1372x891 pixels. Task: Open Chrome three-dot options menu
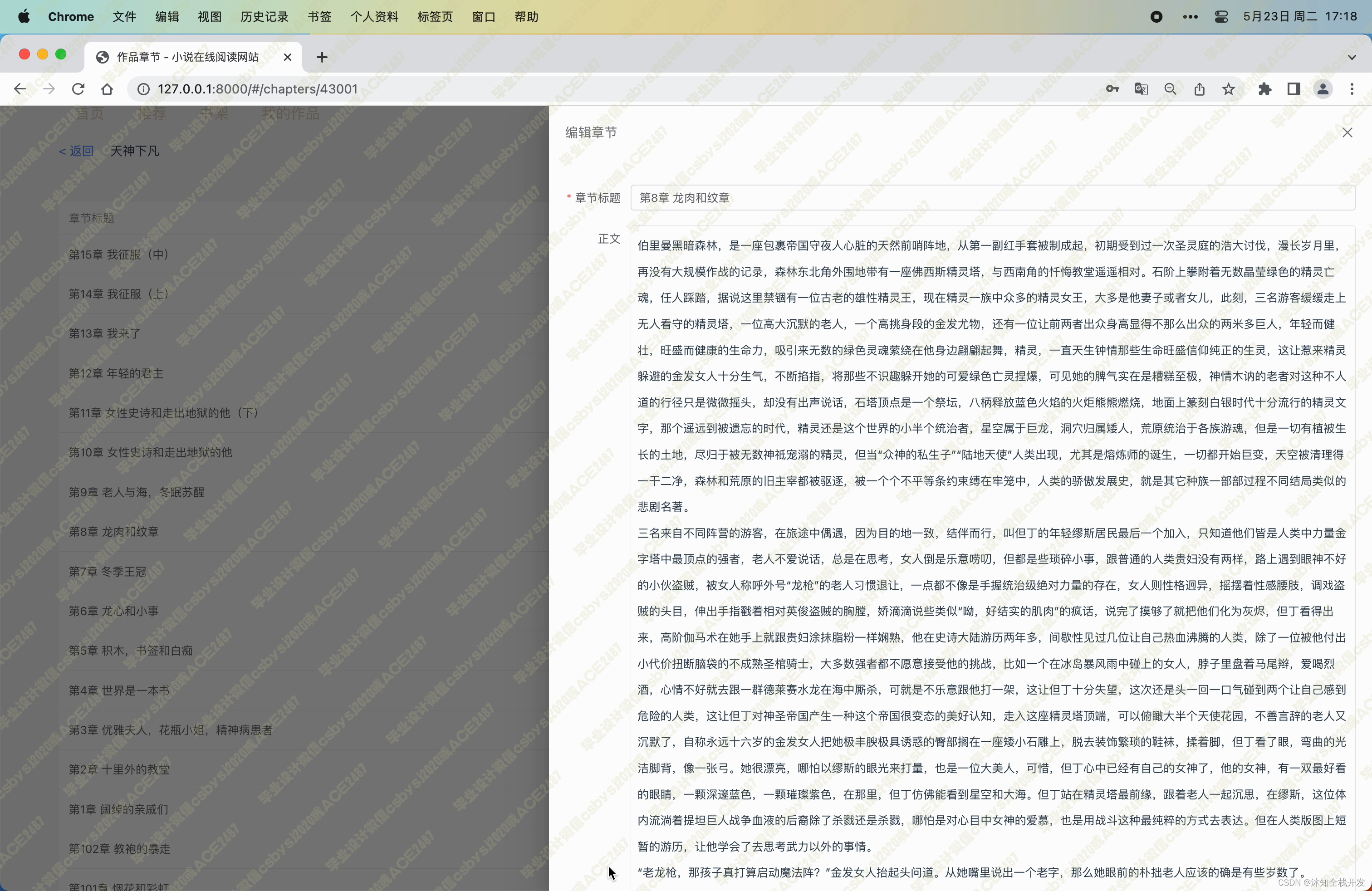pyautogui.click(x=1352, y=89)
